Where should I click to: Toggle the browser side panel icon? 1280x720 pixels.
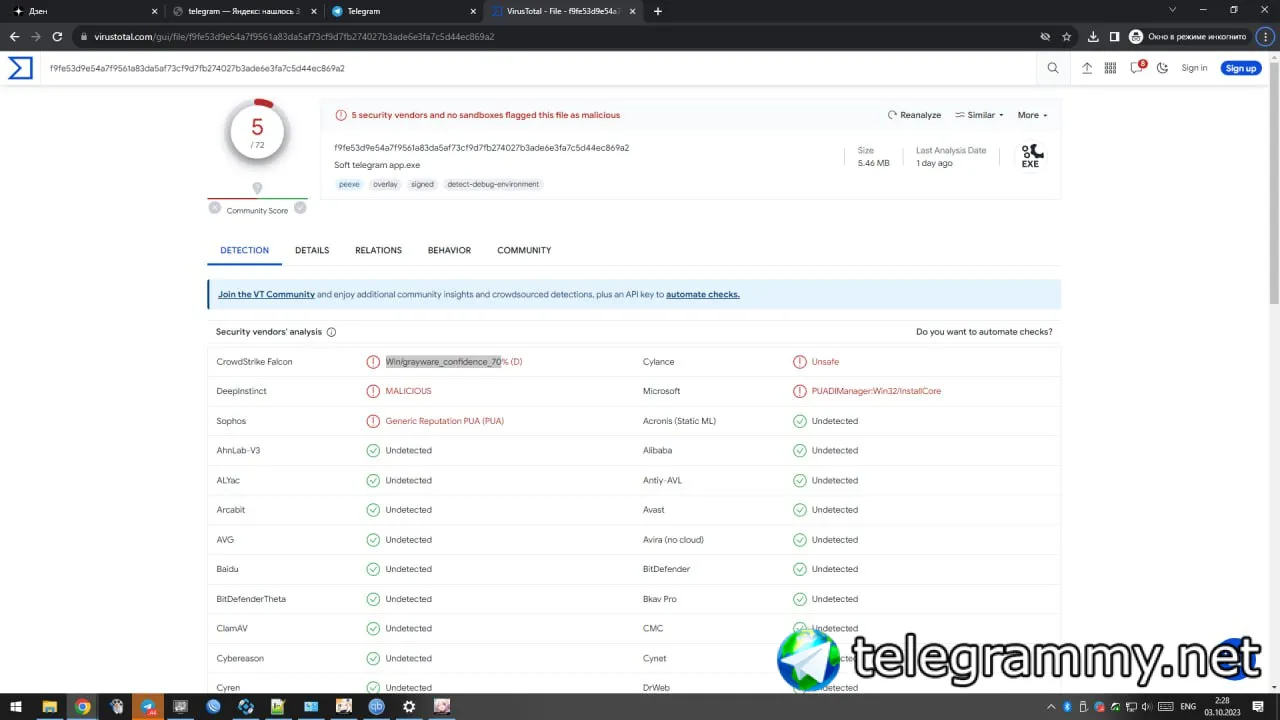1114,37
